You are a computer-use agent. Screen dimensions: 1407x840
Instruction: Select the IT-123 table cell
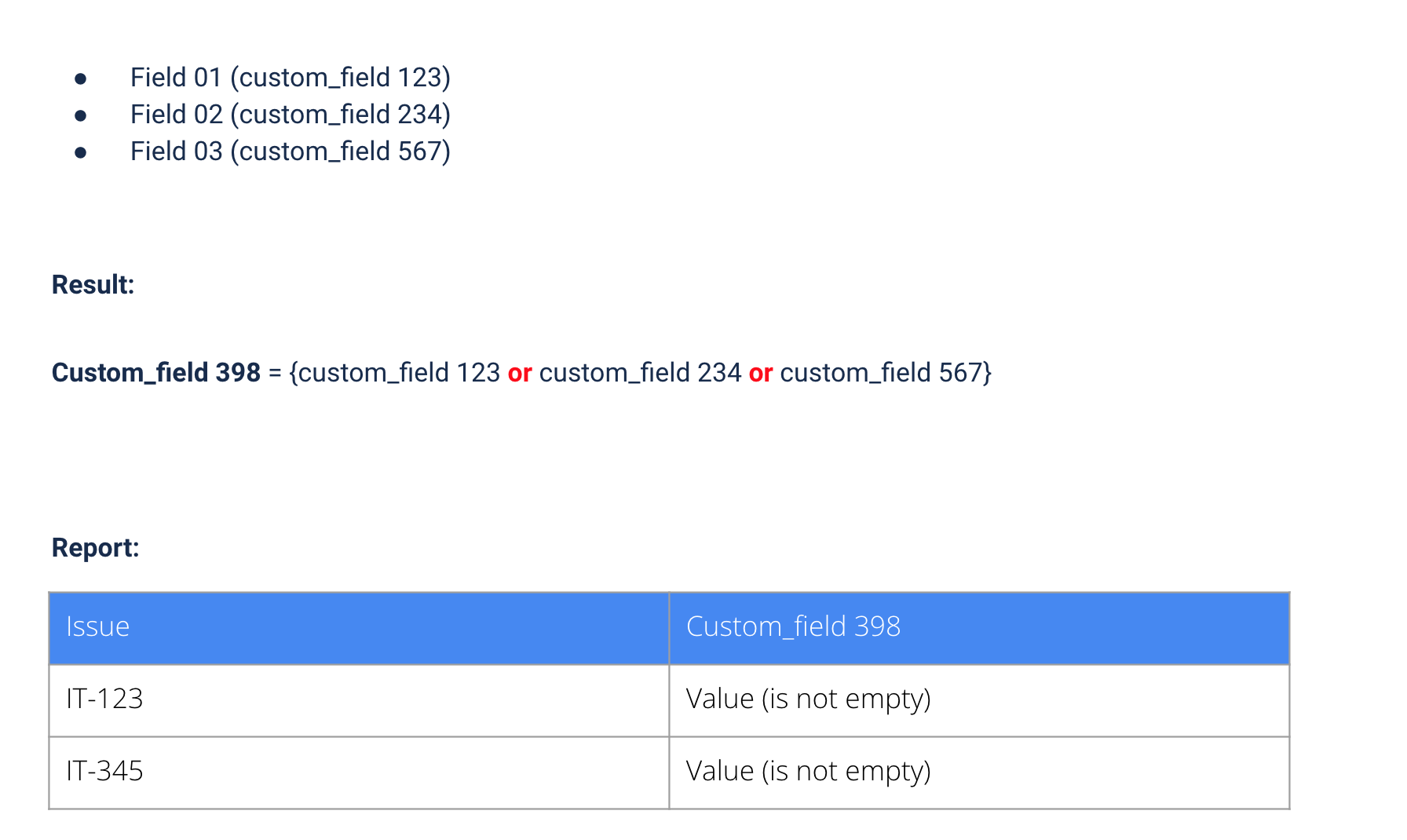(359, 700)
